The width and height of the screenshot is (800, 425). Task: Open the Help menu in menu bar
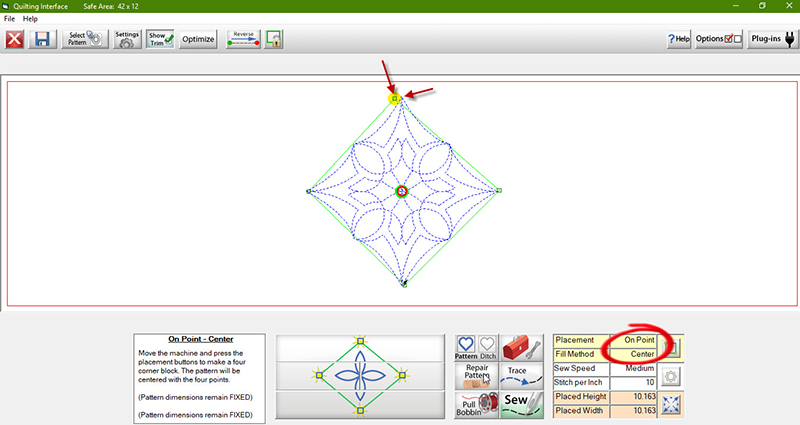click(30, 19)
